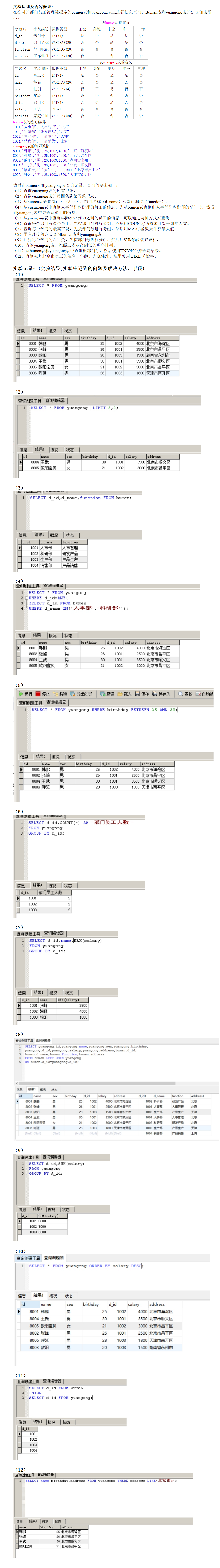Switch to 状态 tab in section 1 results

[x=68, y=331]
